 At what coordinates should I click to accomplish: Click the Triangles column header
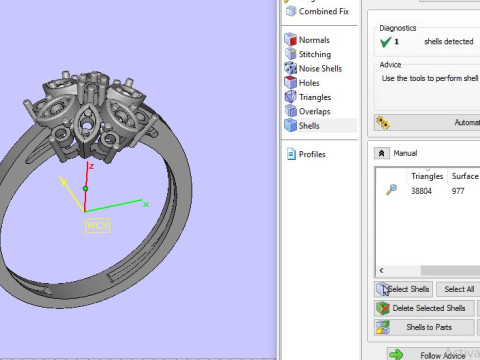[427, 176]
